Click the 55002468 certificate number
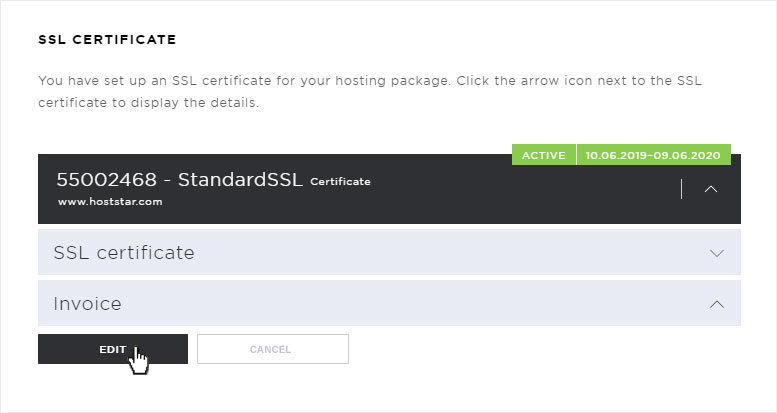Image resolution: width=777 pixels, height=413 pixels. click(x=107, y=179)
